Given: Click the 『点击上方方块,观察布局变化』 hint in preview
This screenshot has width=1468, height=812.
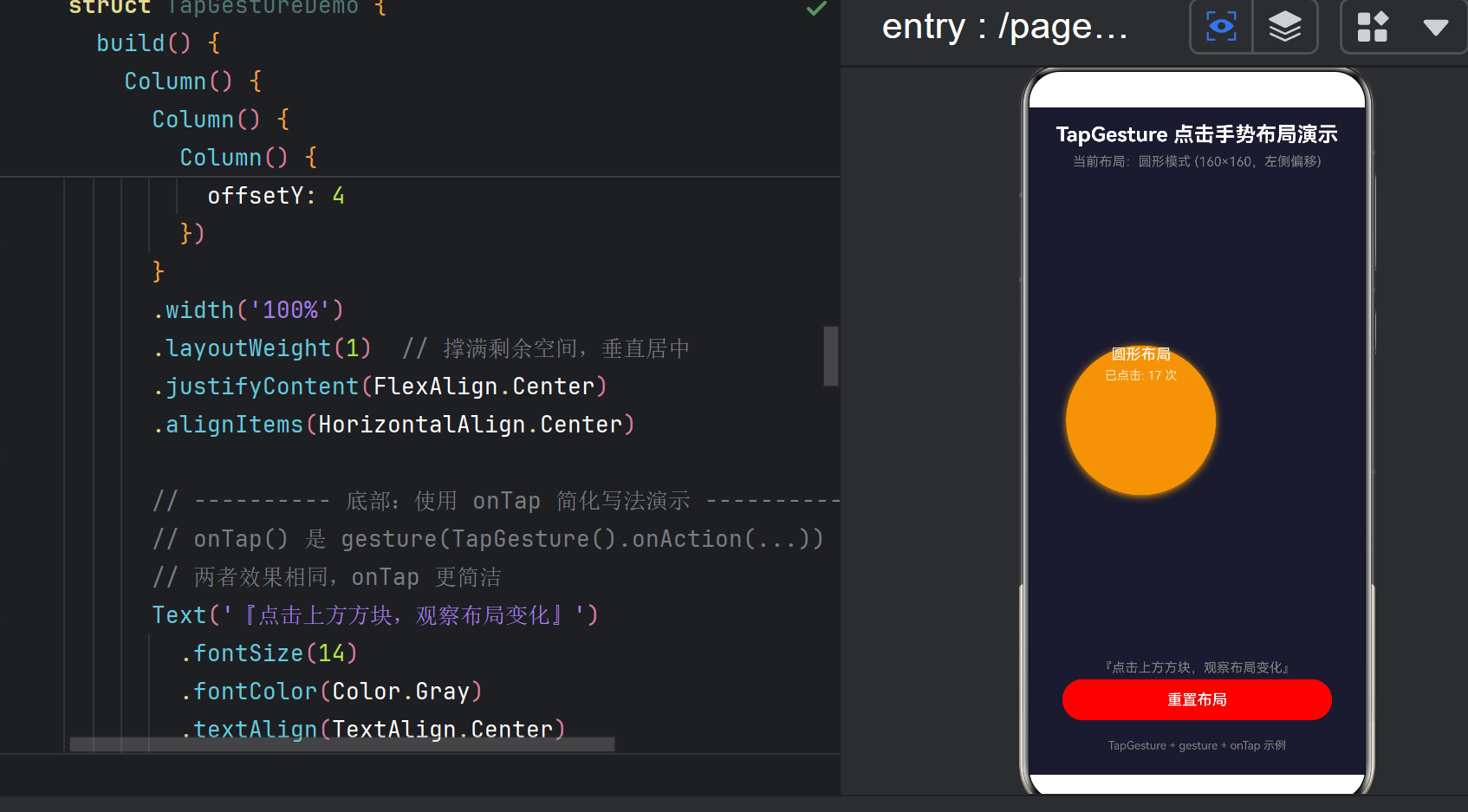Looking at the screenshot, I should 1197,667.
